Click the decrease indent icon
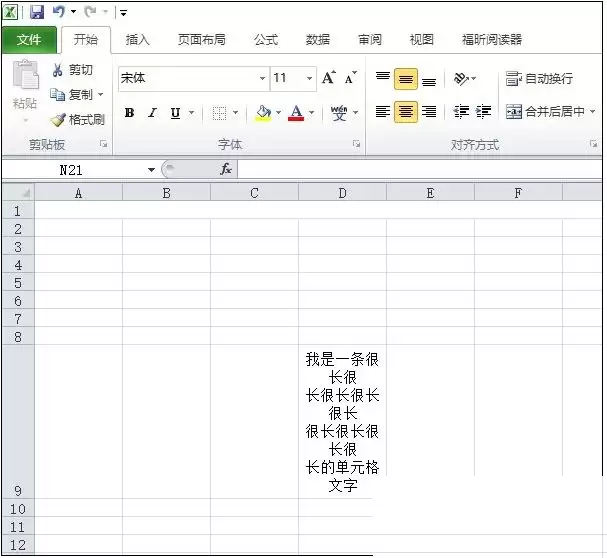The height and width of the screenshot is (558, 607). click(x=461, y=112)
